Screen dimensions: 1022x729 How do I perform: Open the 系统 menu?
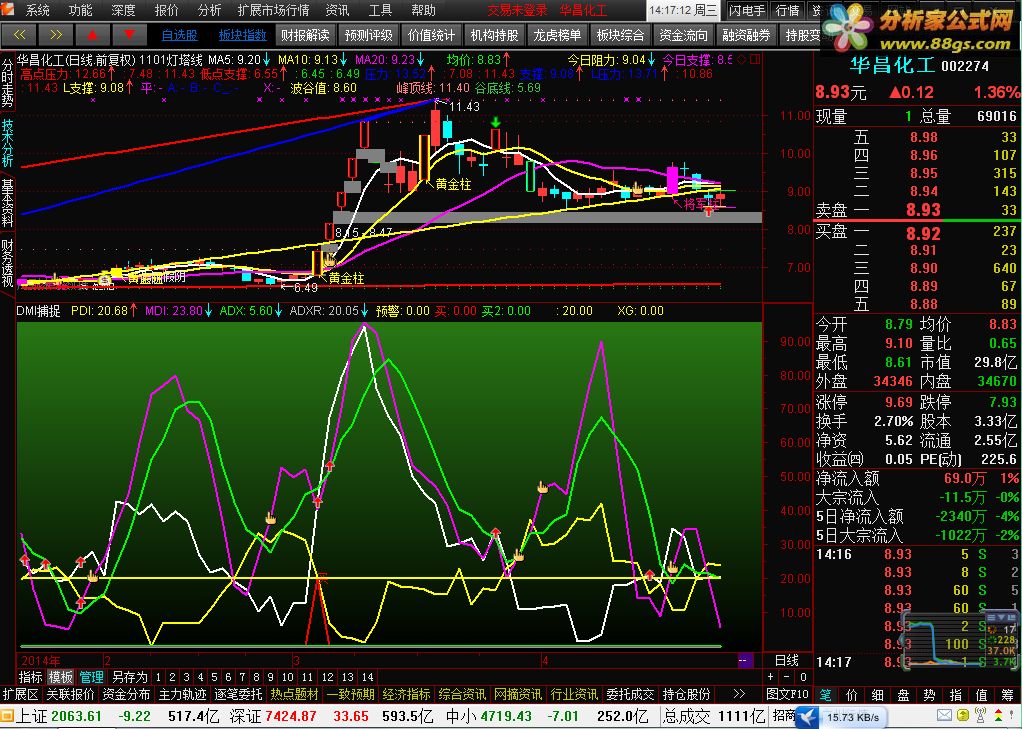pos(38,10)
